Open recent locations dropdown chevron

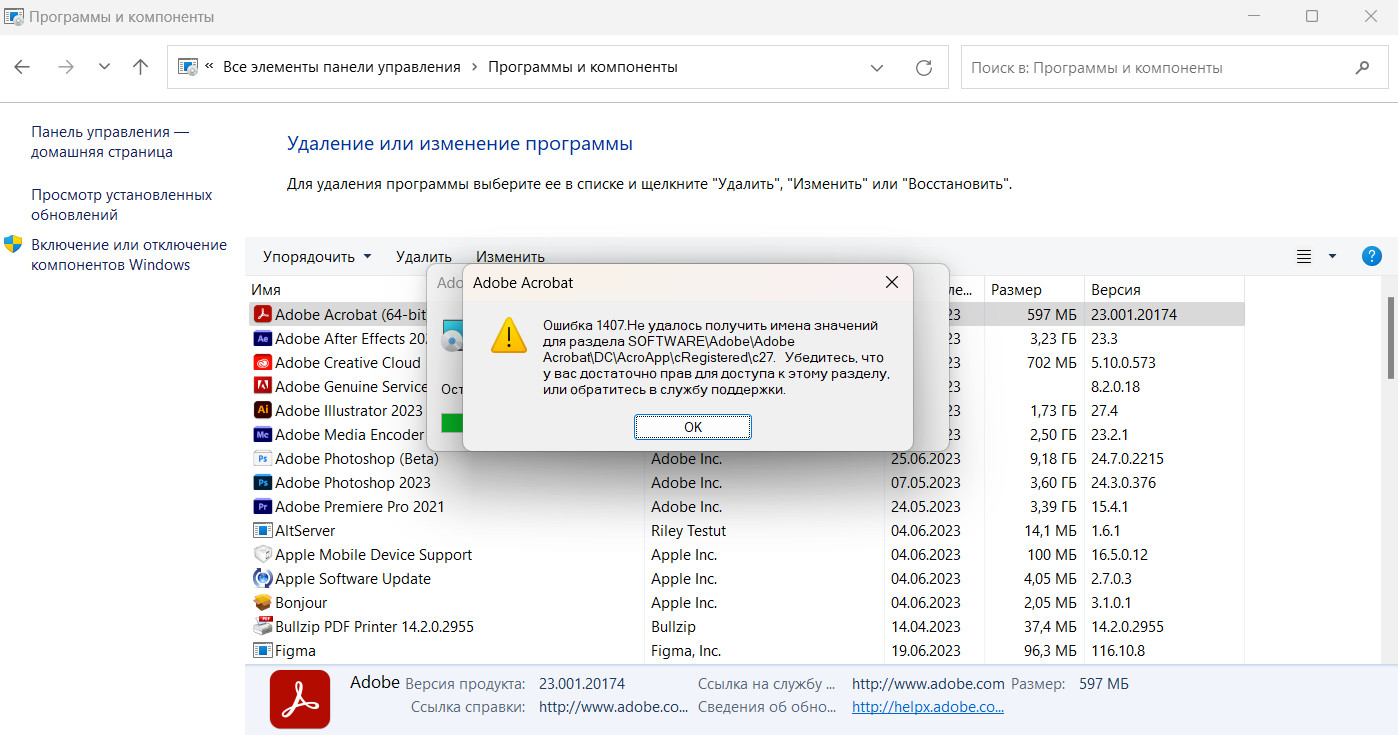[x=104, y=67]
